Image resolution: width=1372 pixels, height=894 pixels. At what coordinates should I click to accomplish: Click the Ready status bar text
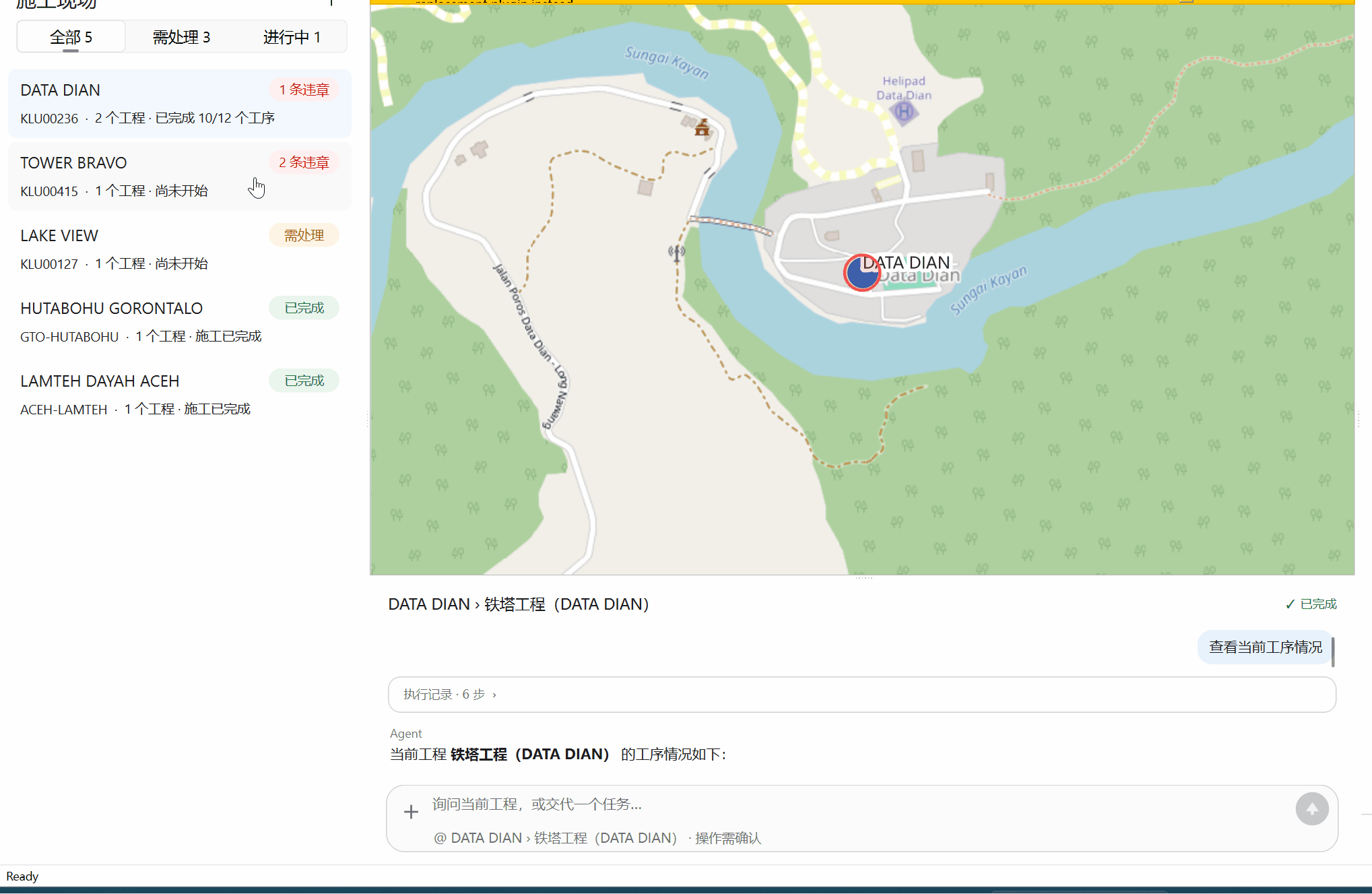tap(22, 876)
